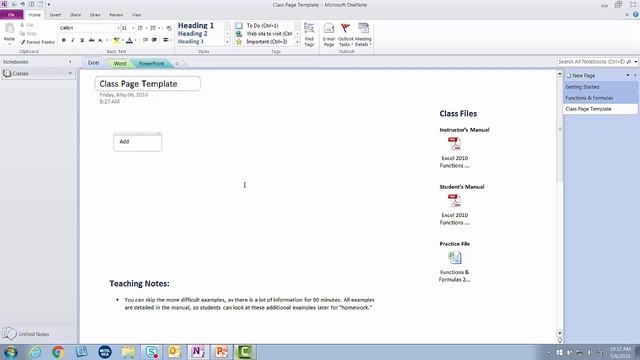Click the decrease indent icon
The width and height of the screenshot is (640, 360).
pyautogui.click(x=145, y=40)
